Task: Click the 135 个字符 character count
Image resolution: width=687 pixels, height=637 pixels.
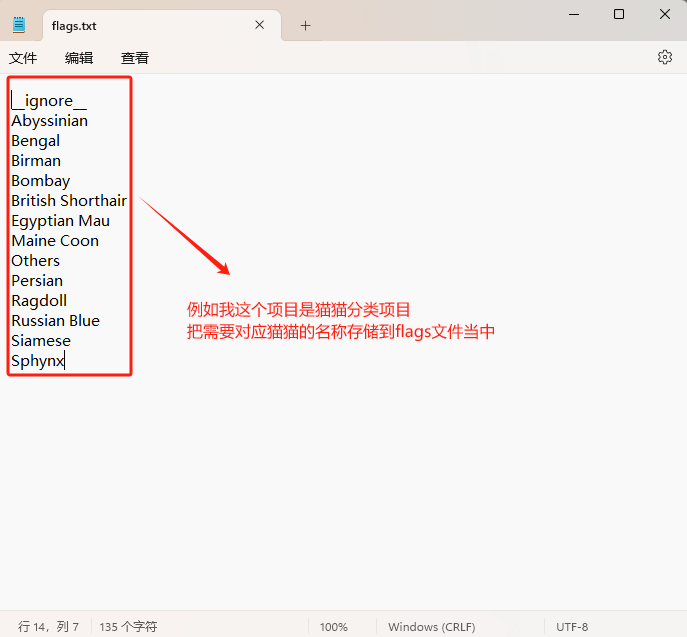Action: pos(128,627)
